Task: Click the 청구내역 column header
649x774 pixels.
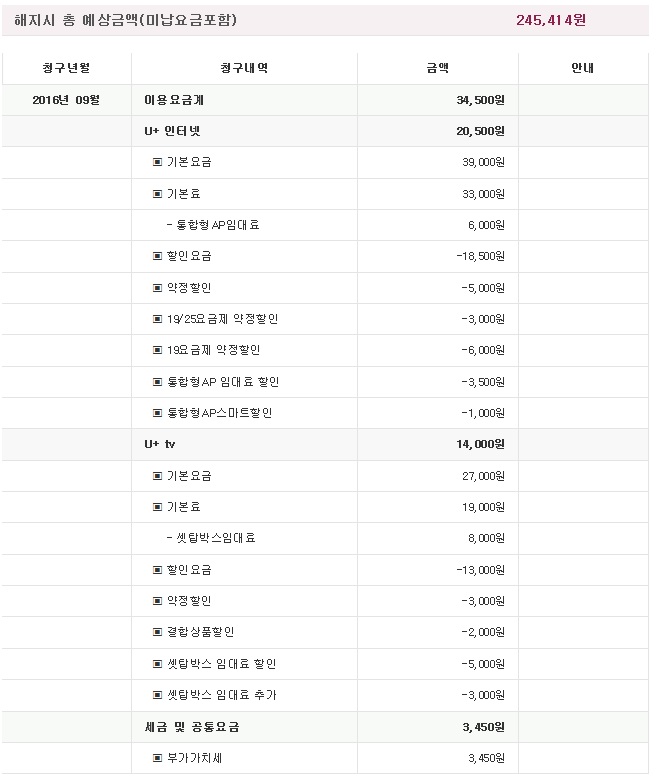Action: click(x=244, y=68)
